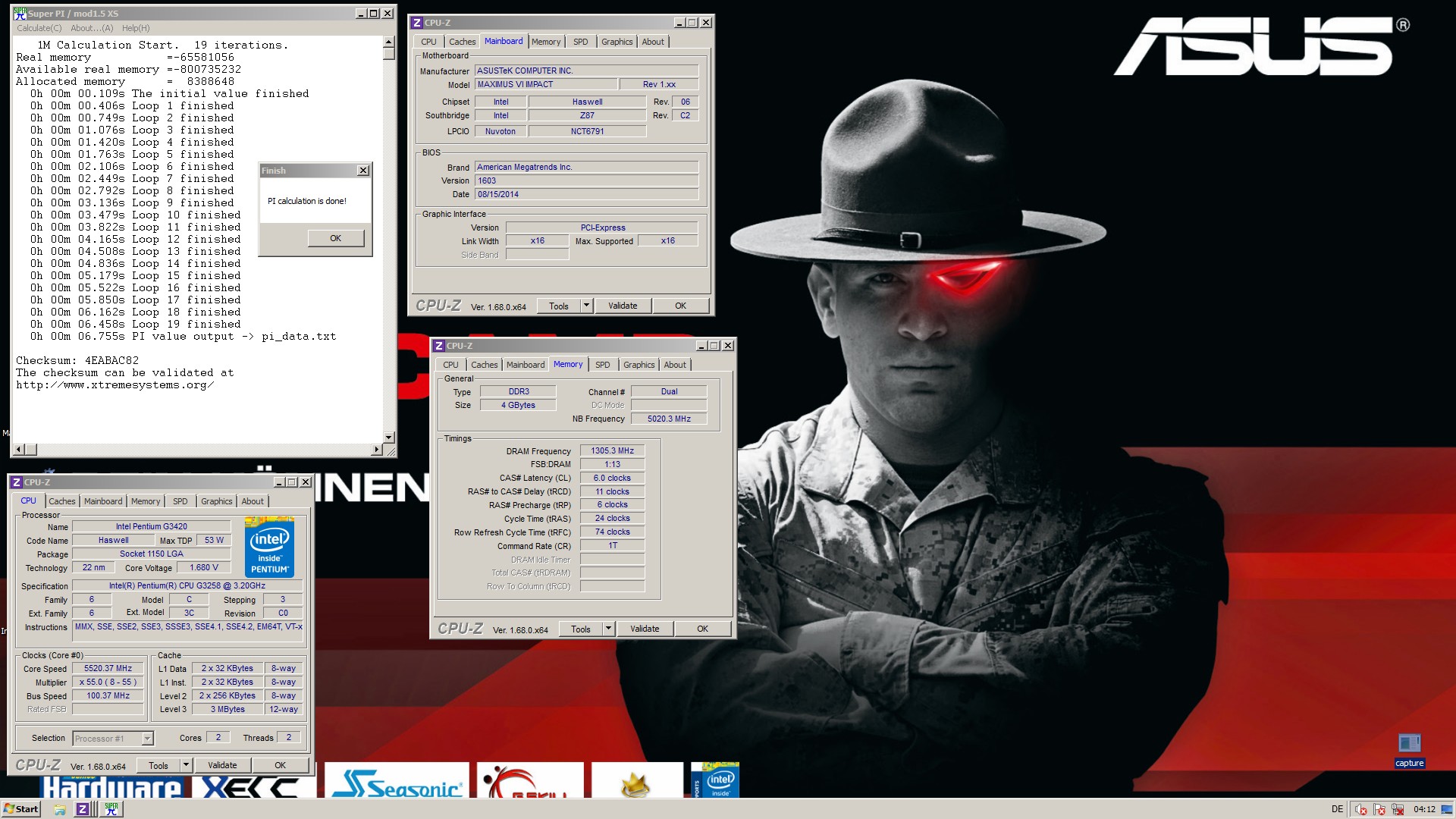The width and height of the screenshot is (1456, 819).
Task: Click the speaker tray icon with red X
Action: 1361,810
